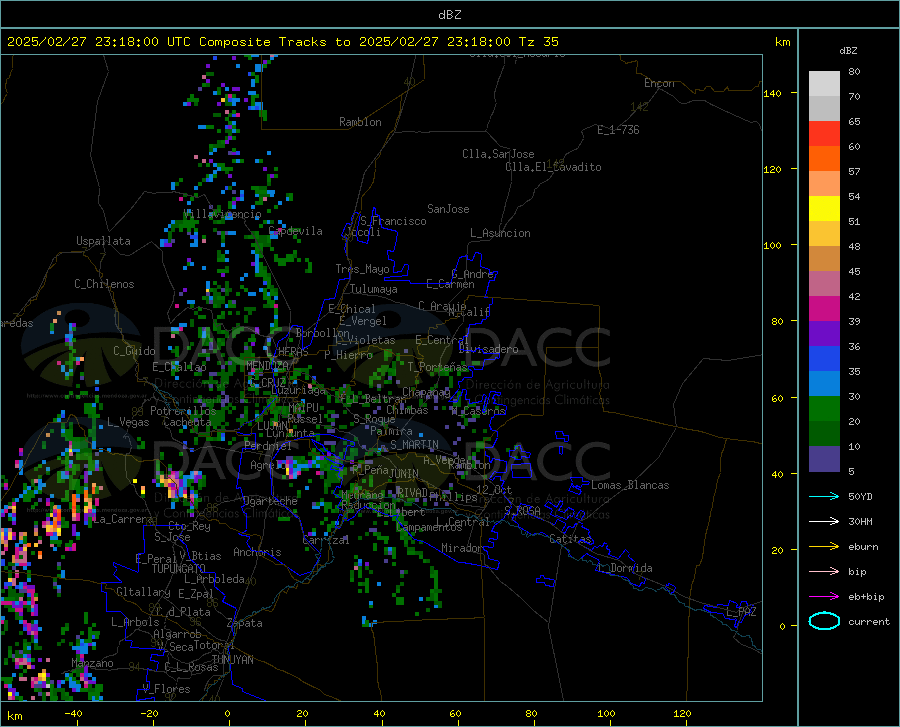Click the pink bip arrow legend icon

point(824,572)
